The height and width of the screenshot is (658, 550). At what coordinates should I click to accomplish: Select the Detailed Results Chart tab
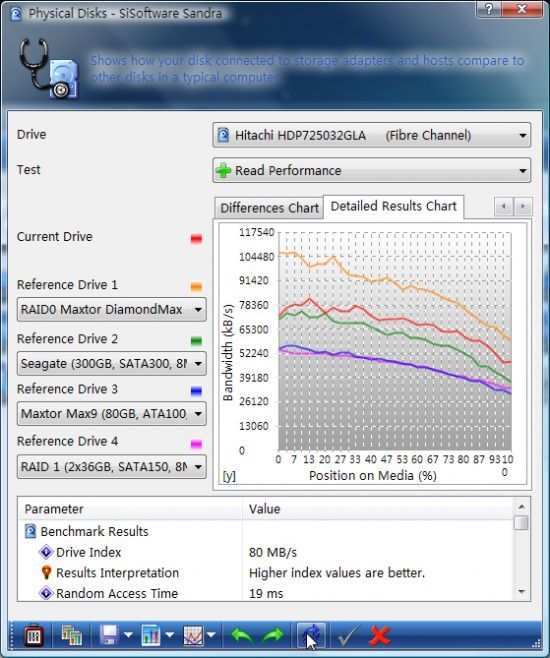394,206
